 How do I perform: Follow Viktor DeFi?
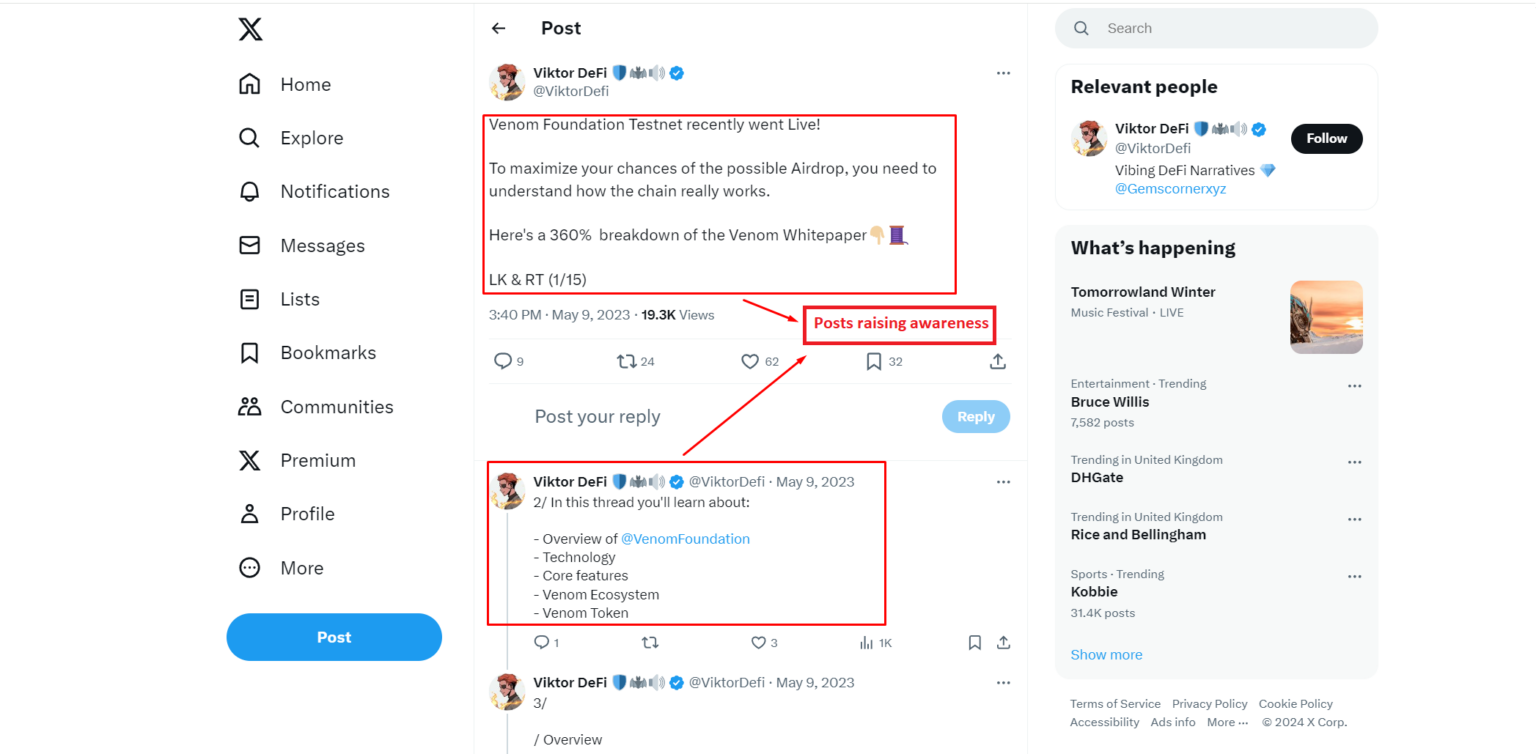coord(1326,139)
